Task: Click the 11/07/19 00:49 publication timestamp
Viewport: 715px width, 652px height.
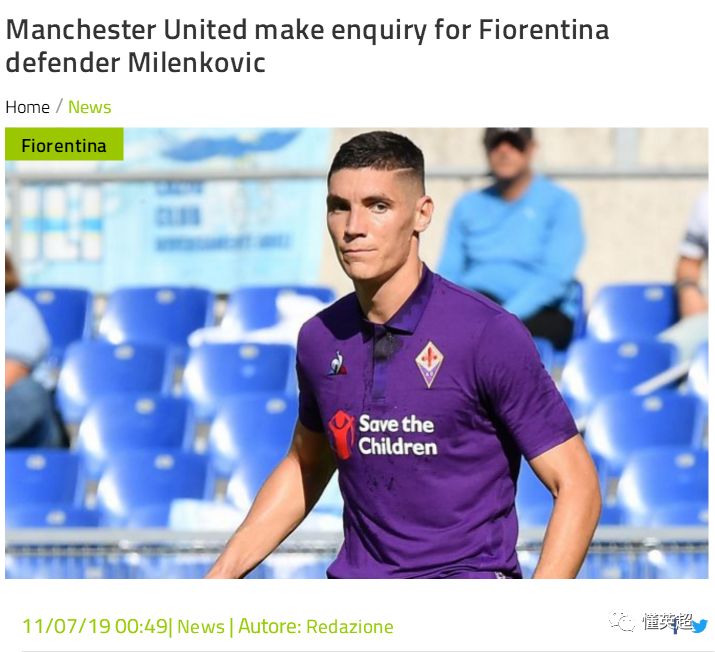Action: tap(95, 626)
